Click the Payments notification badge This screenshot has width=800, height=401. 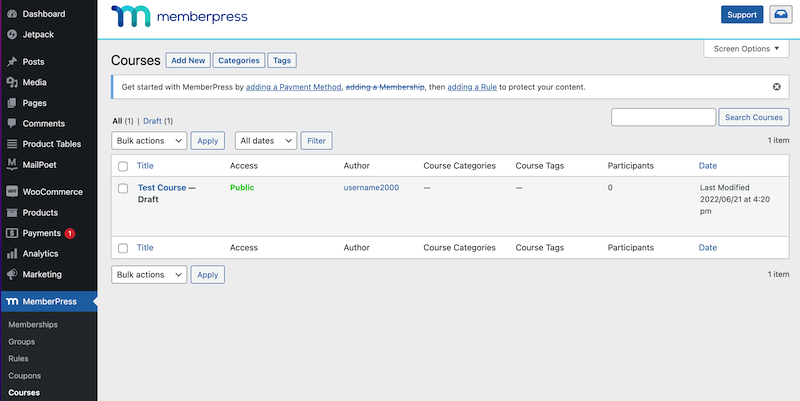click(x=70, y=233)
